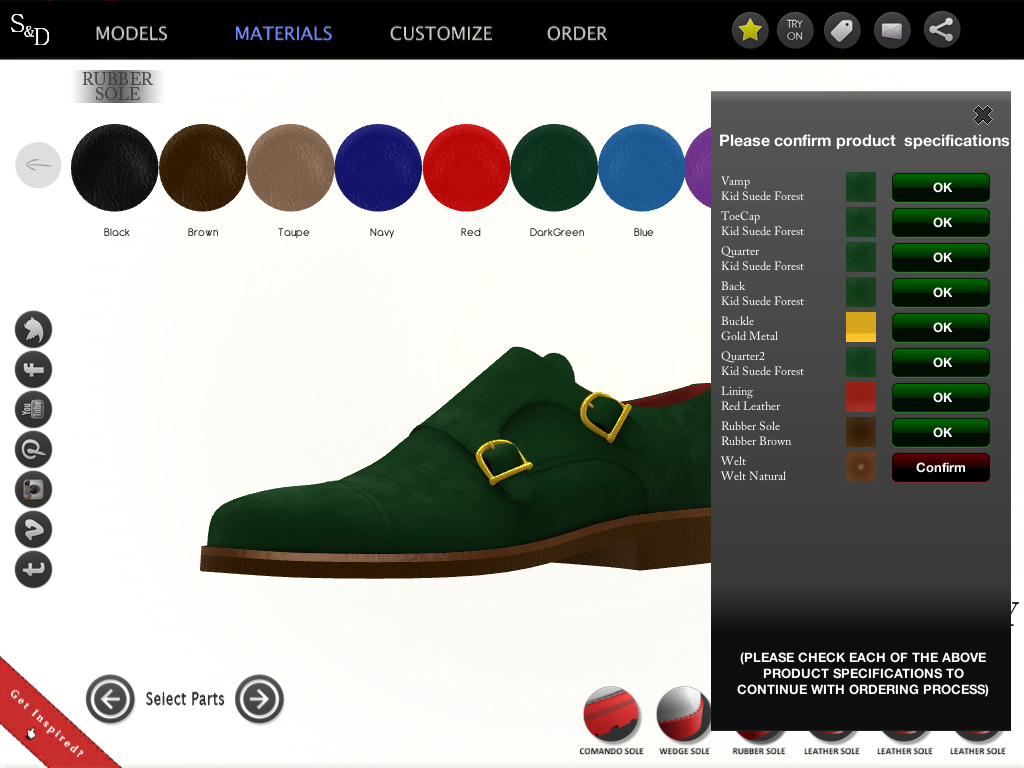This screenshot has width=1024, height=768.
Task: Choose the Black rubber sole color
Action: coord(114,168)
